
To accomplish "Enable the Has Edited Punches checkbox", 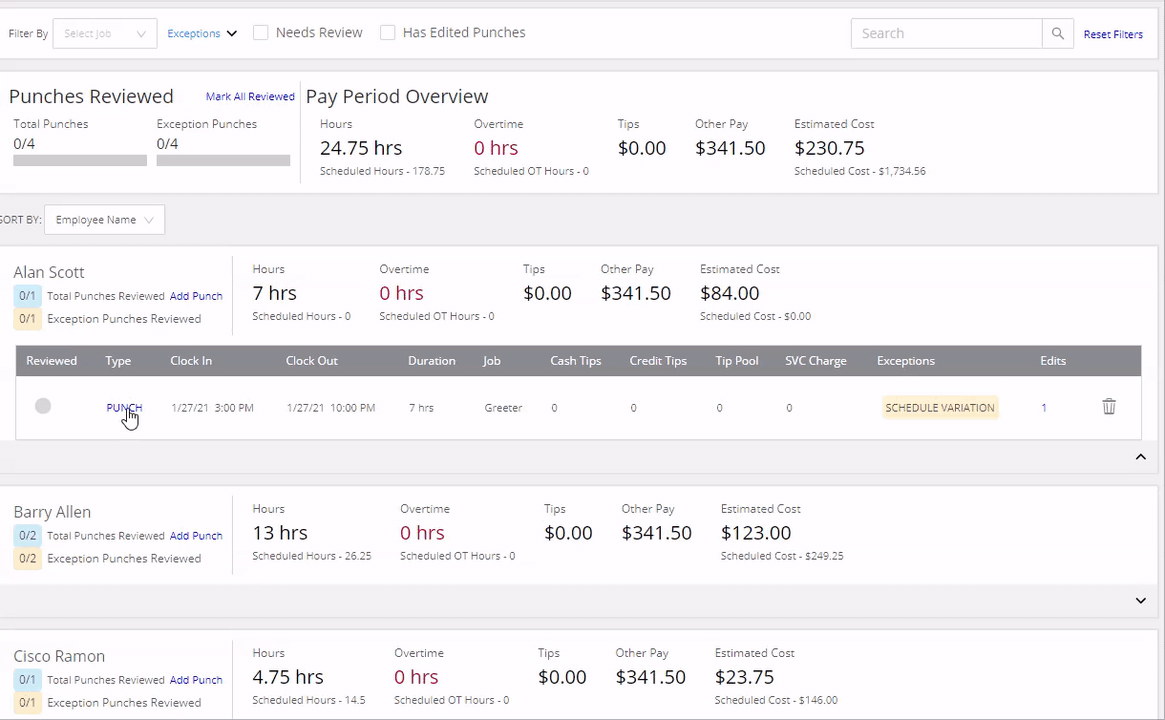I will click(x=387, y=33).
